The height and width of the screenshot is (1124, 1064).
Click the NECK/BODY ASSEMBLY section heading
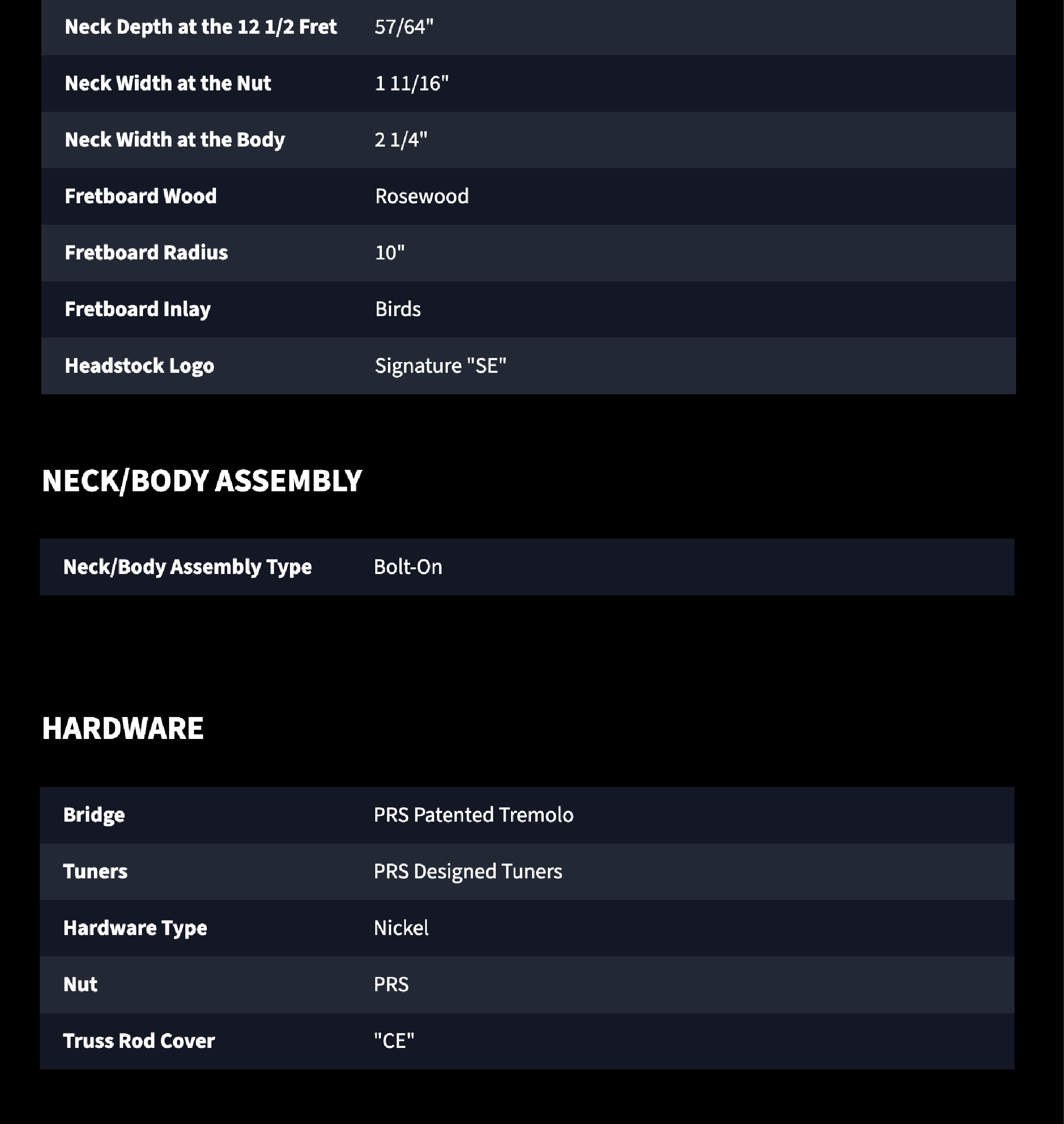click(x=202, y=481)
